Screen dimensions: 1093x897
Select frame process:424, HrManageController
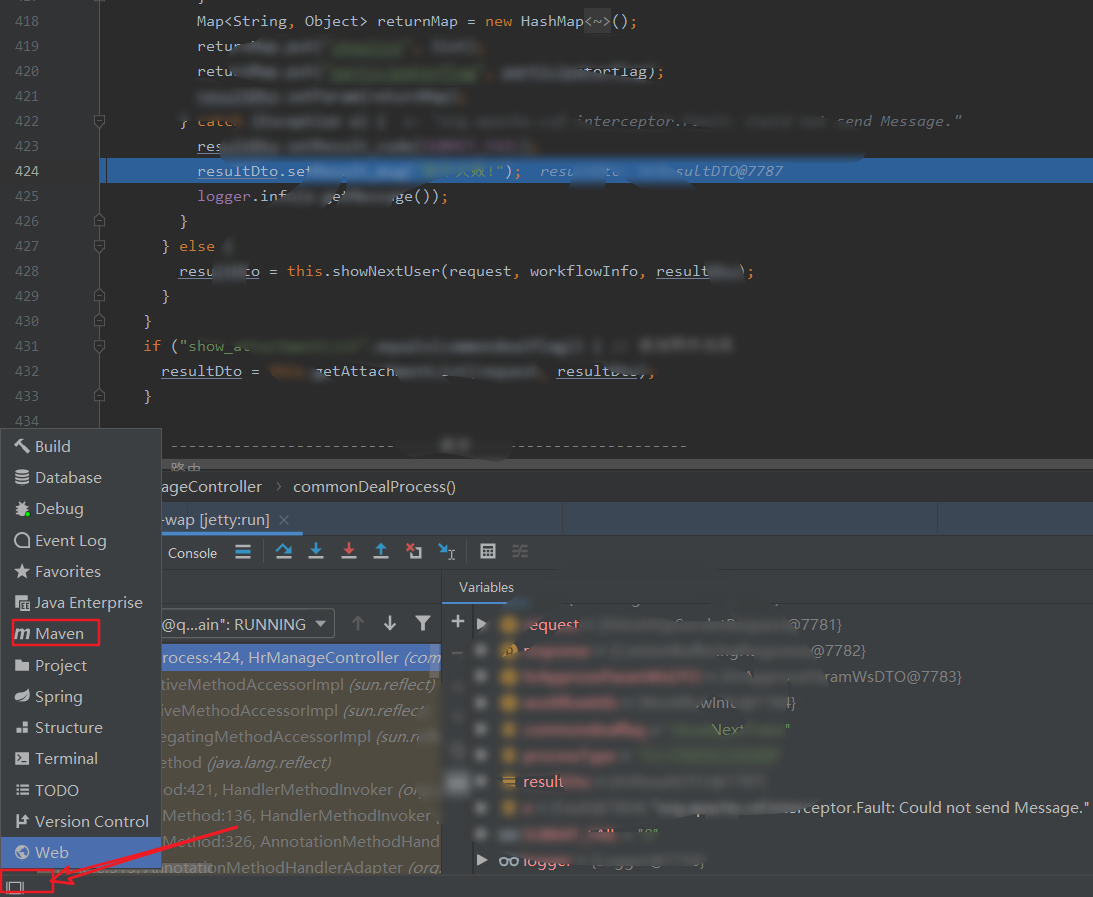tap(301, 657)
